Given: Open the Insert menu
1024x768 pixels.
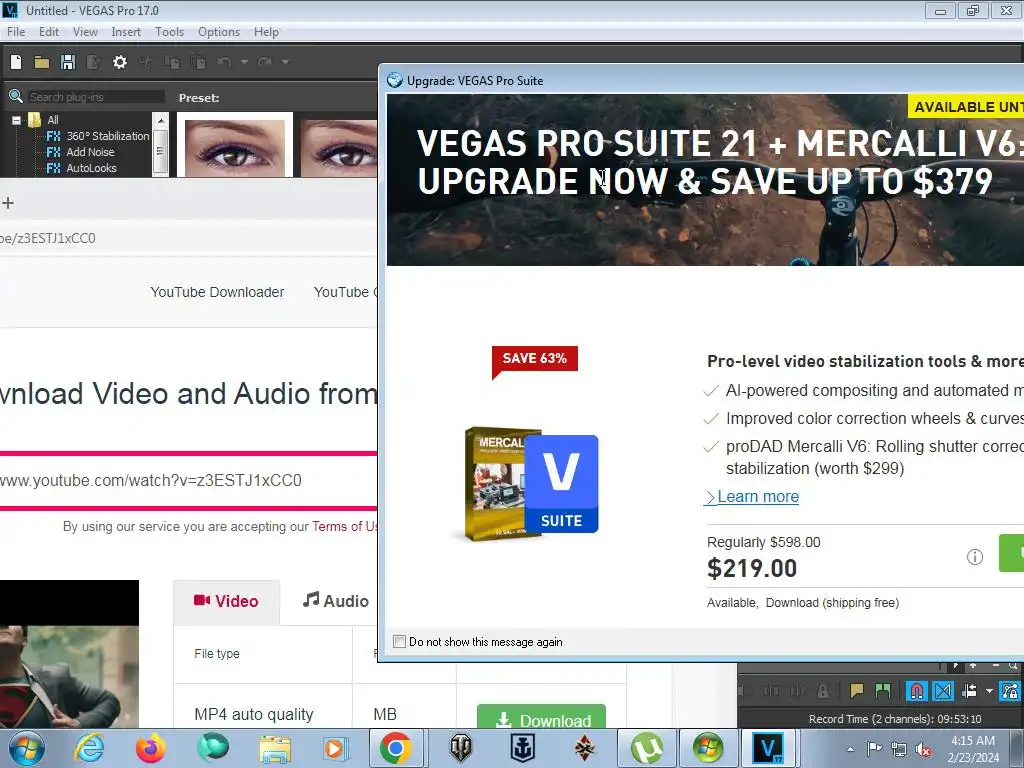Looking at the screenshot, I should (x=126, y=32).
